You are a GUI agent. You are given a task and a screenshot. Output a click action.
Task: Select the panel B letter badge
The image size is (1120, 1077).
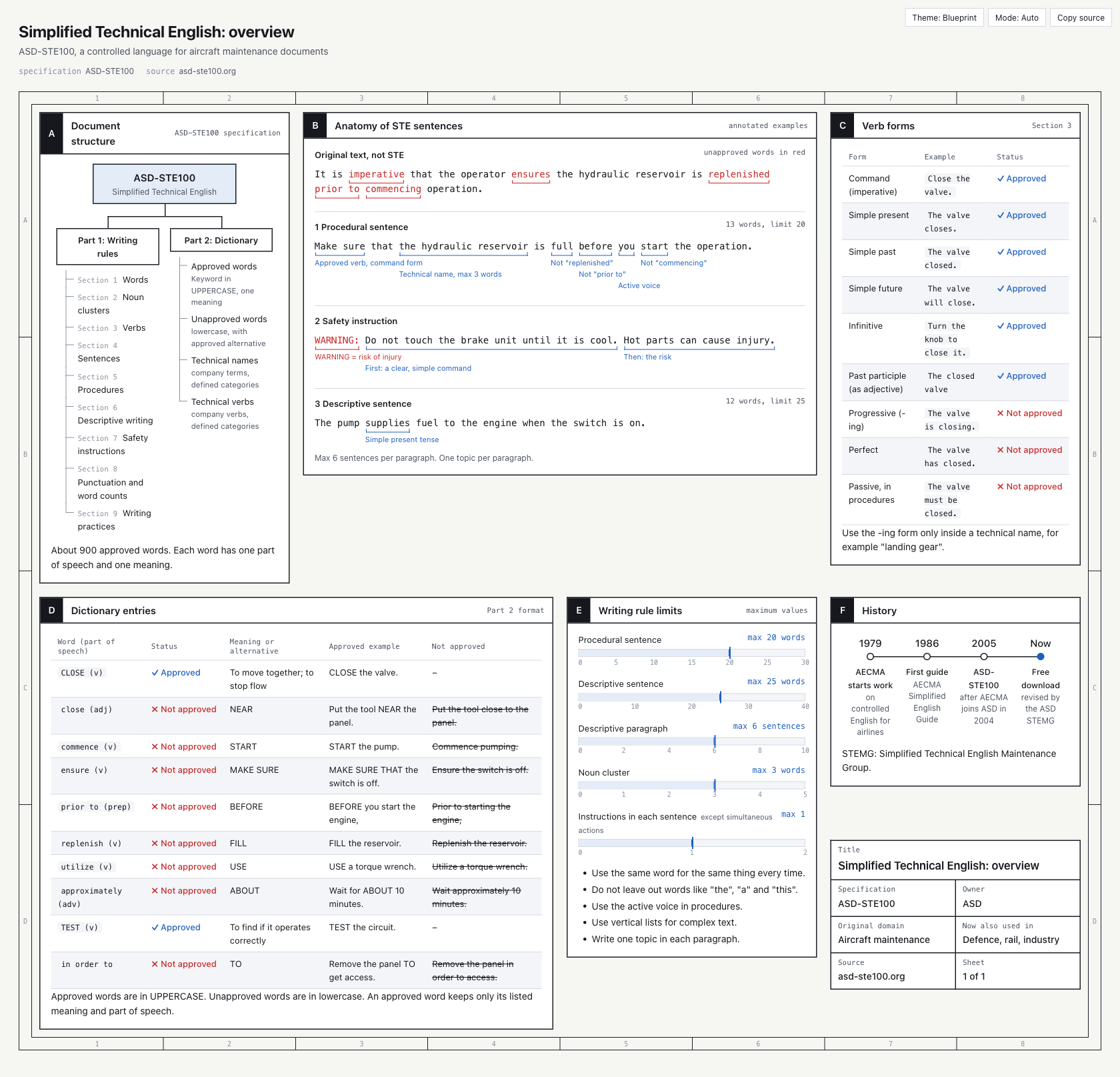[x=315, y=125]
